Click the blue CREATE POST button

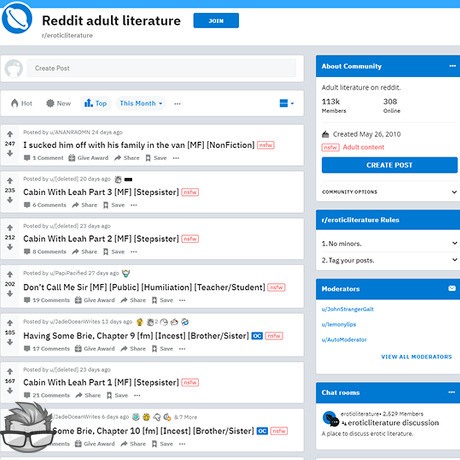[389, 165]
